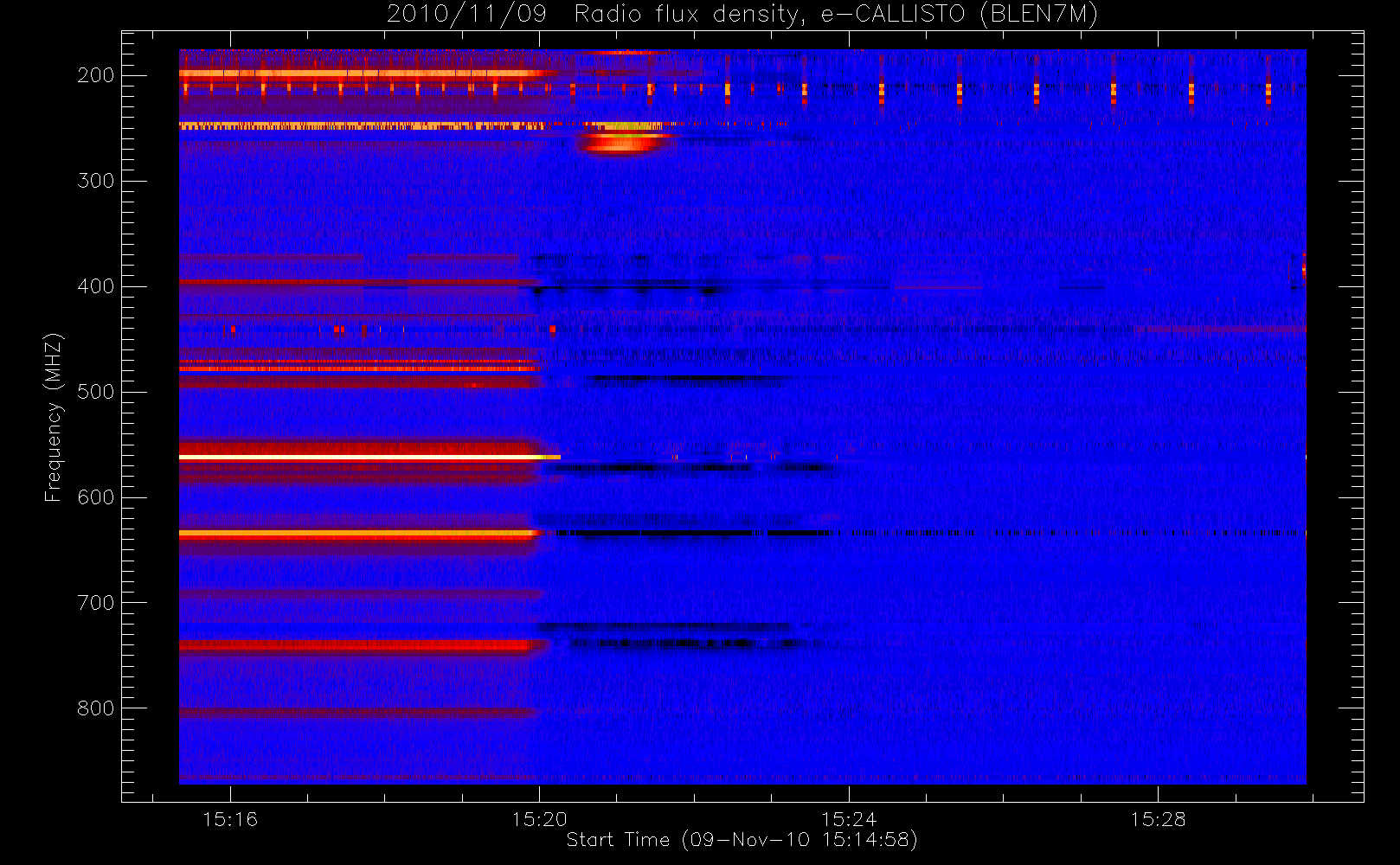
Task: Click the 500 frequency tick label
Action: (95, 392)
